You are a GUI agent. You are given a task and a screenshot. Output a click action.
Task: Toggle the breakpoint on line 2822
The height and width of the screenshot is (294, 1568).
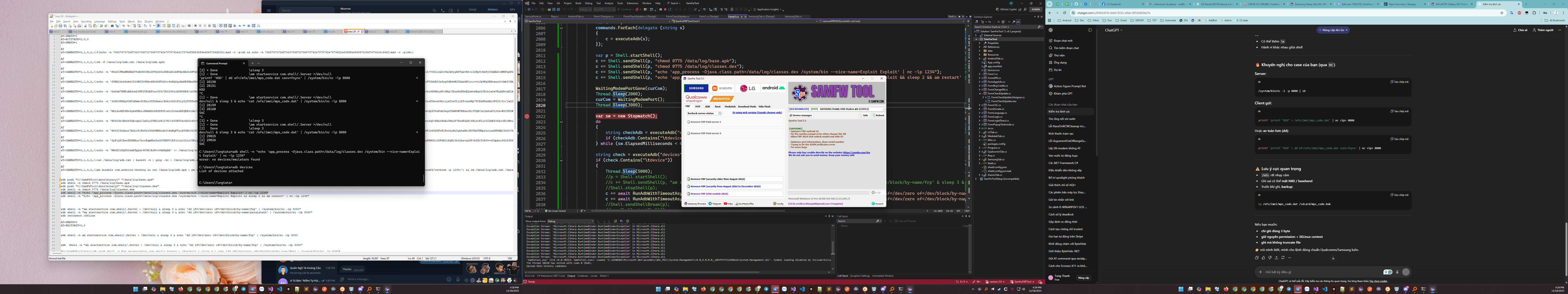(x=527, y=116)
